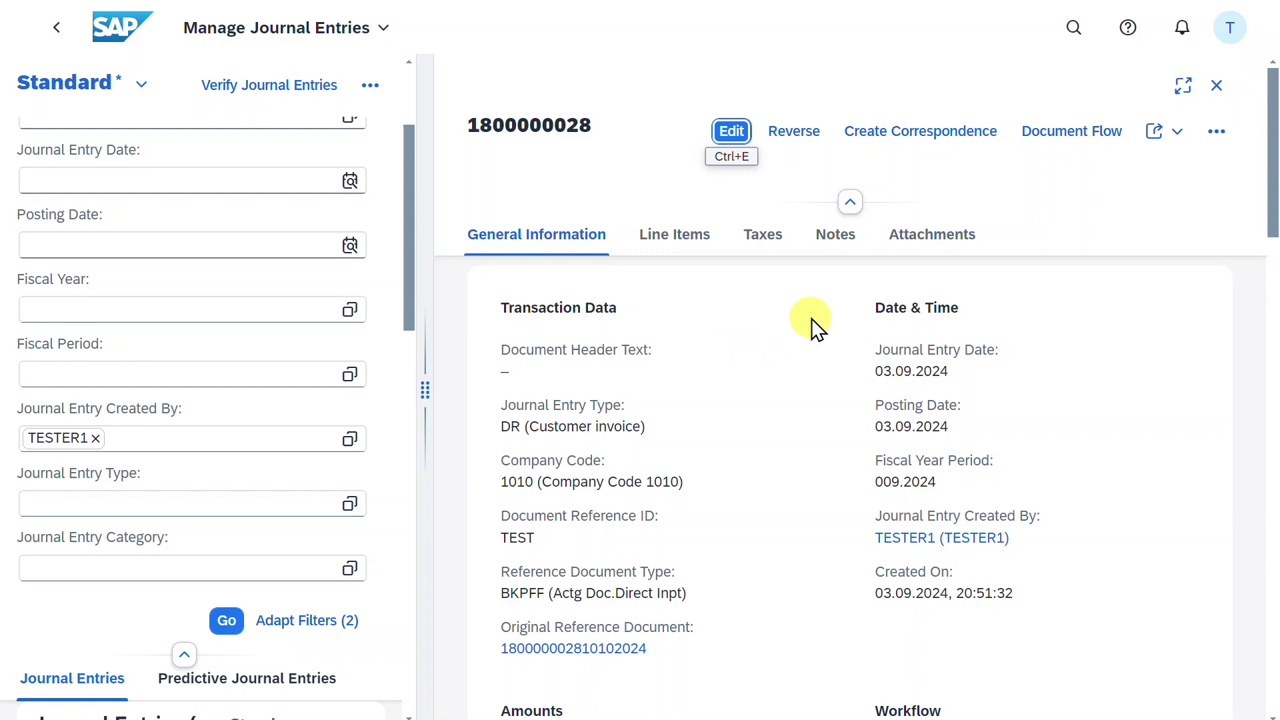Open Adapt Filters (2)
Screen dimensions: 1280x720
tap(307, 621)
